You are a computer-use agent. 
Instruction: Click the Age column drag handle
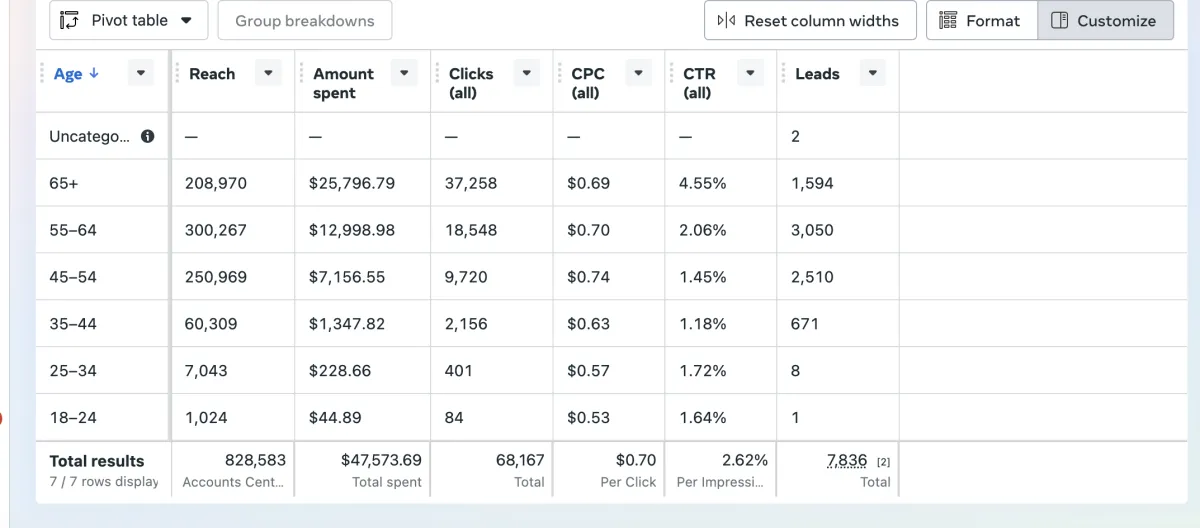(x=42, y=73)
